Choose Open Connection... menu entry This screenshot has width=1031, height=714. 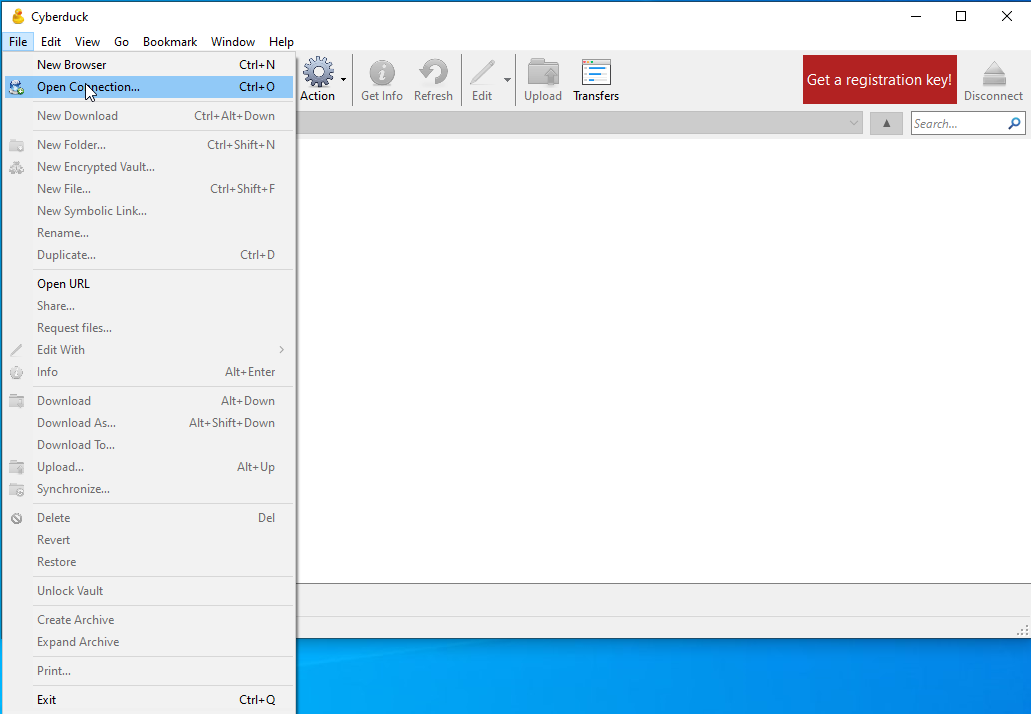149,87
